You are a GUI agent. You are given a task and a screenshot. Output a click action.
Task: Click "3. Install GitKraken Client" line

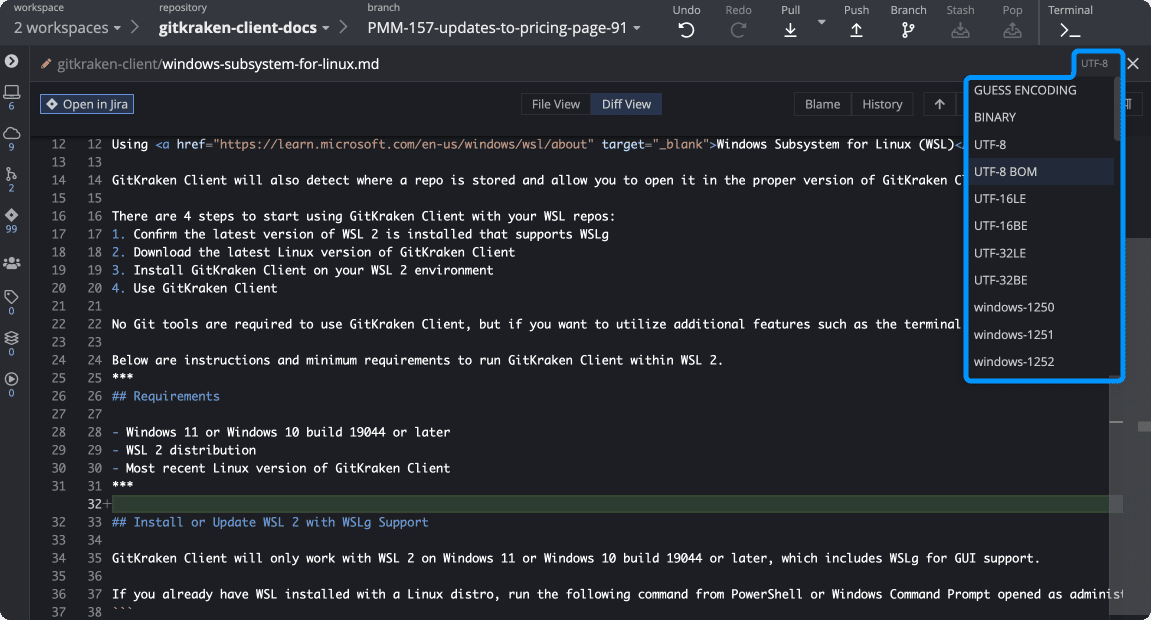302,270
